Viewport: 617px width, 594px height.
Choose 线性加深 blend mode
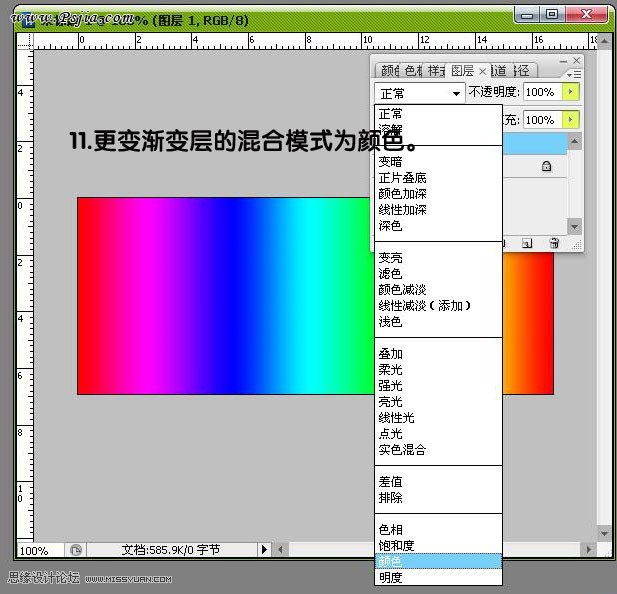438,210
